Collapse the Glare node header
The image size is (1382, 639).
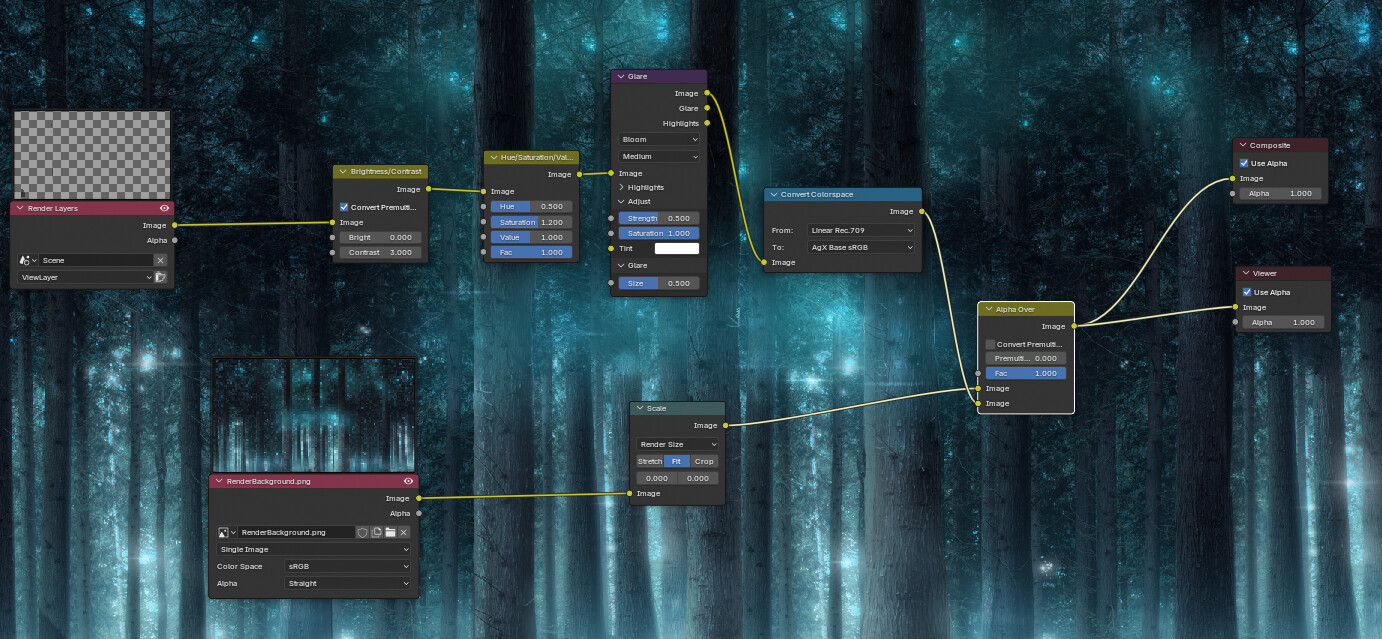tap(620, 76)
